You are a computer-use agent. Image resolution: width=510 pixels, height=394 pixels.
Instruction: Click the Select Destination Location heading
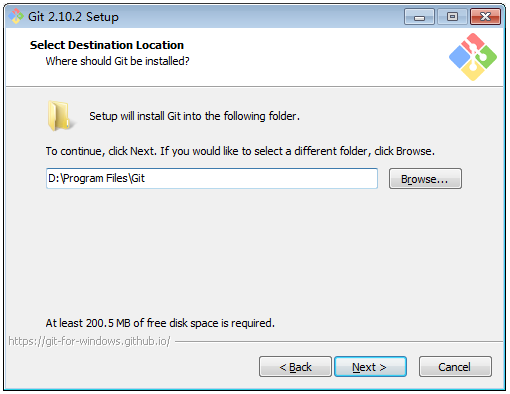pos(107,45)
